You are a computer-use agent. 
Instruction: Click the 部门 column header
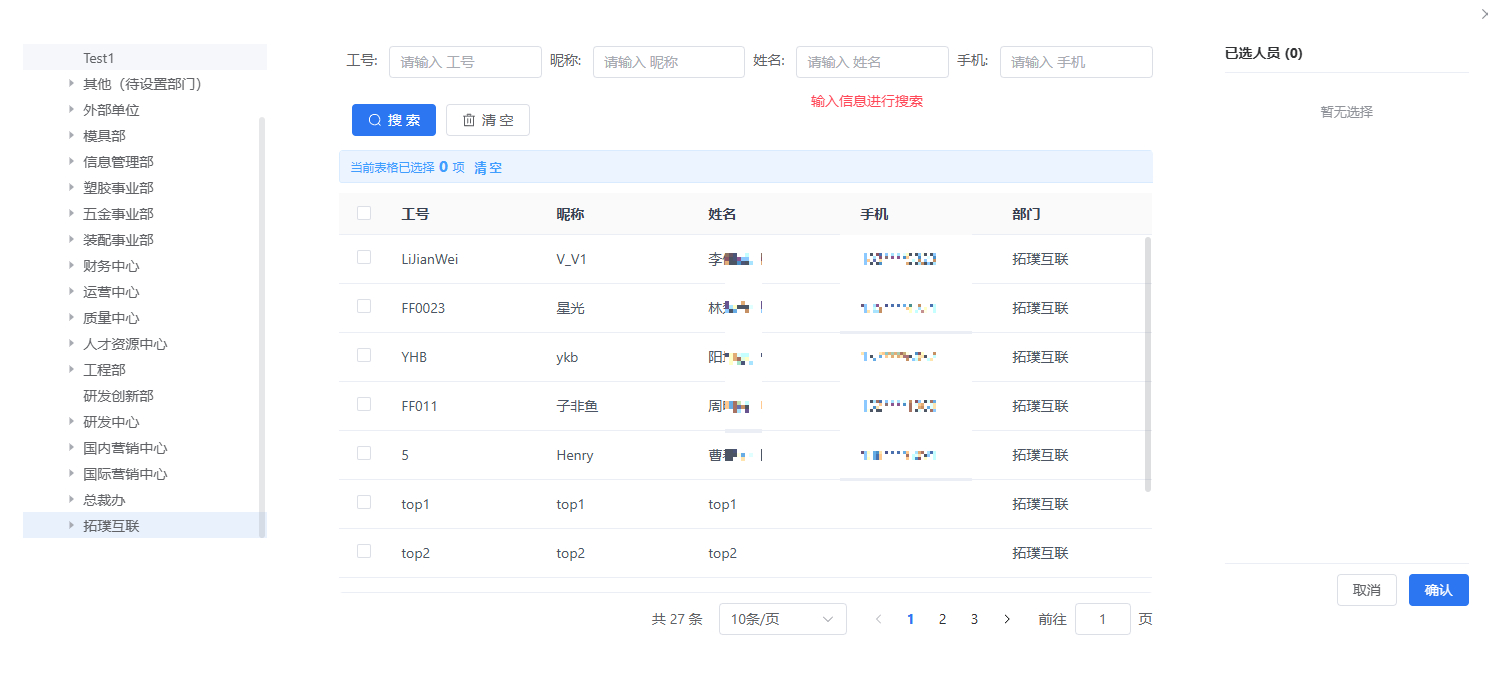click(1026, 214)
